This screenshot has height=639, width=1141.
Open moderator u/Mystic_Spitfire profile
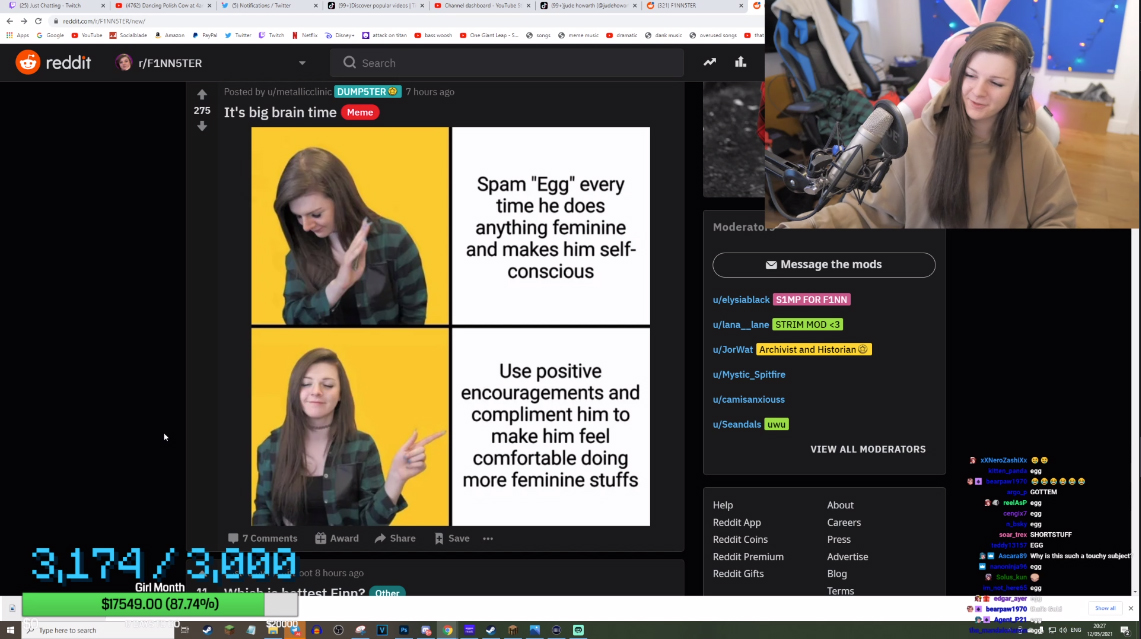[749, 375]
